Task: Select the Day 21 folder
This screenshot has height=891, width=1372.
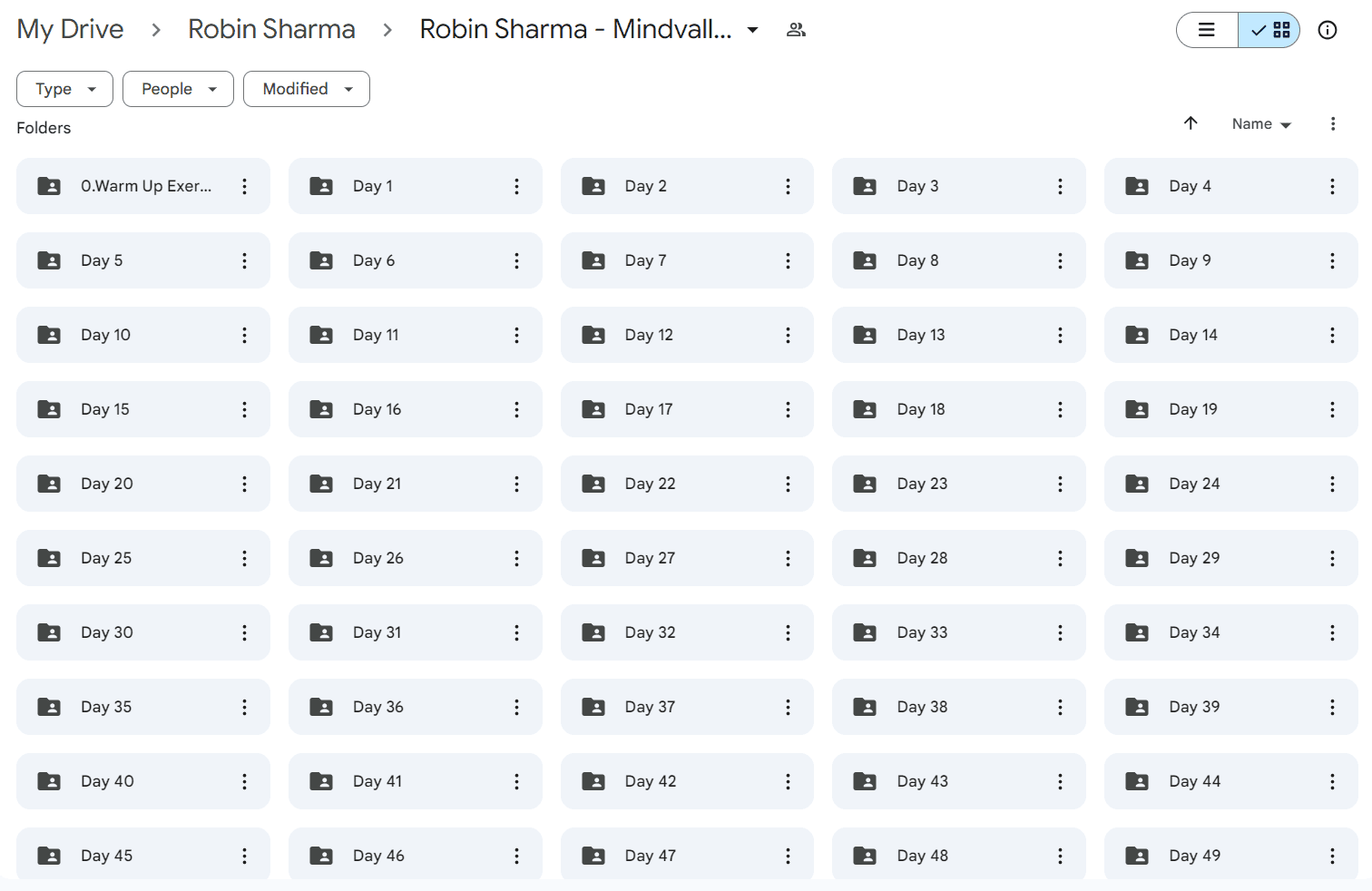Action: tap(416, 484)
